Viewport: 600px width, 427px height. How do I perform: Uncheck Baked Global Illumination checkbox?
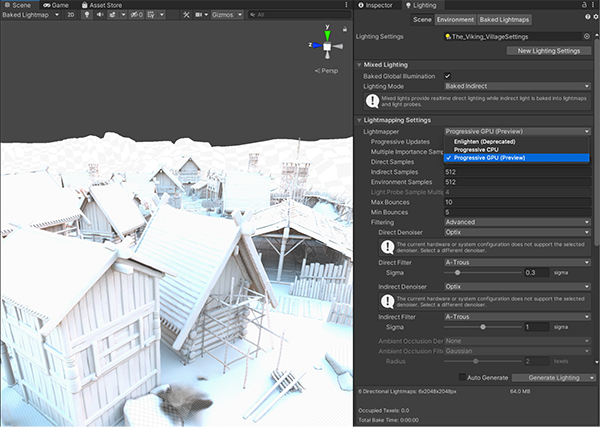tap(448, 76)
